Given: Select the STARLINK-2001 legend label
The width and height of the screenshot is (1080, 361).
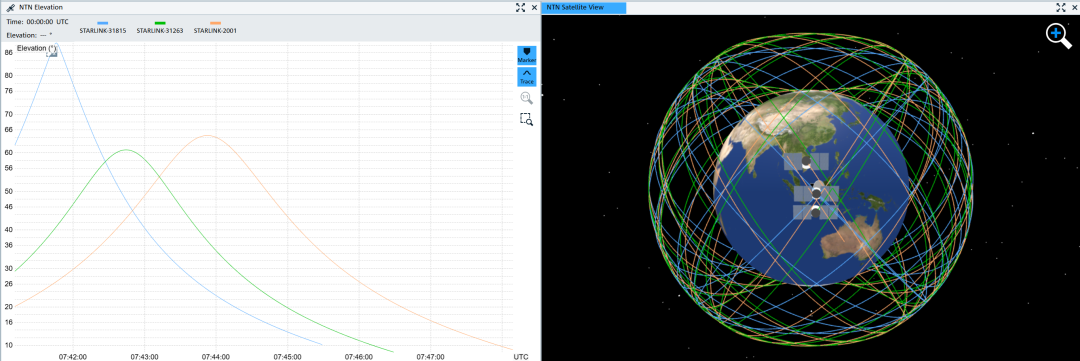Looking at the screenshot, I should tap(216, 31).
